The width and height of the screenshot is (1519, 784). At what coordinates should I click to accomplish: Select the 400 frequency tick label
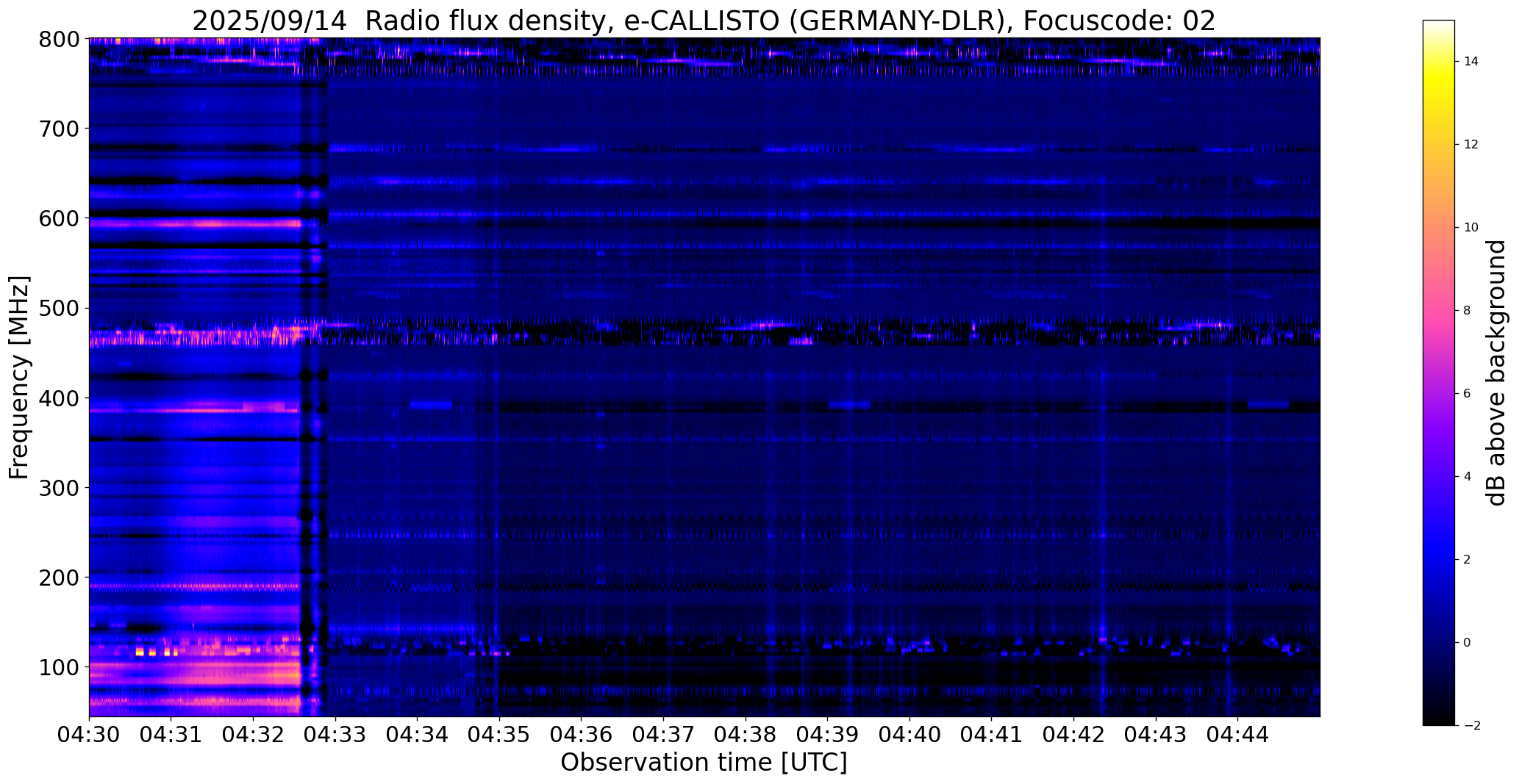click(59, 398)
